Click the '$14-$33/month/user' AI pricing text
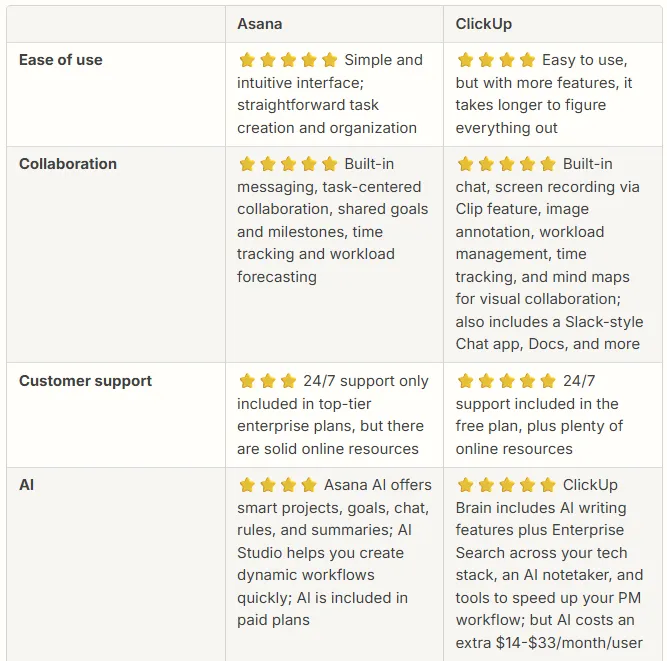The height and width of the screenshot is (661, 667). (571, 643)
